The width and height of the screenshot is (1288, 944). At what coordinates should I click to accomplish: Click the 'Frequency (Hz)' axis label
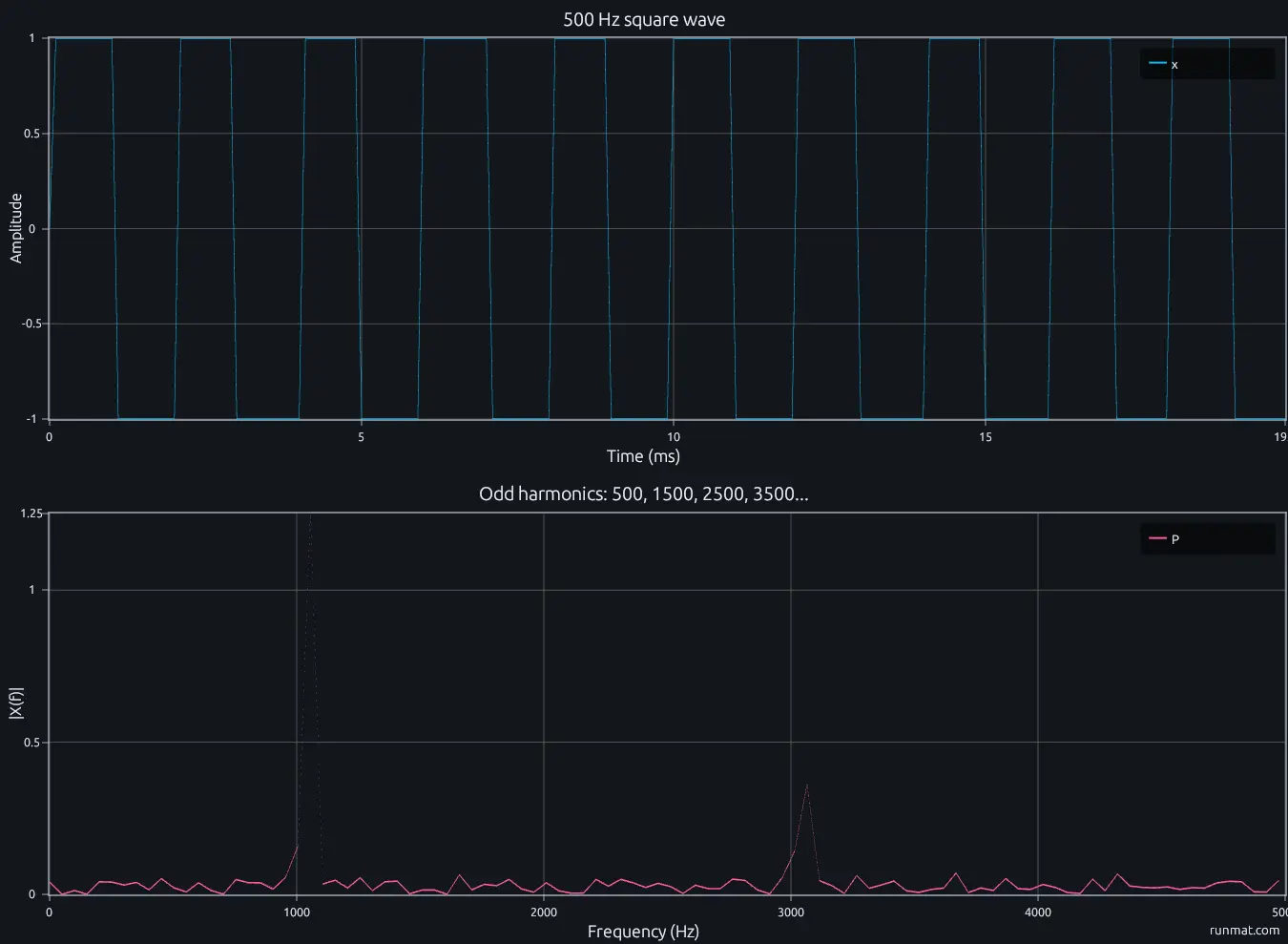tap(644, 932)
